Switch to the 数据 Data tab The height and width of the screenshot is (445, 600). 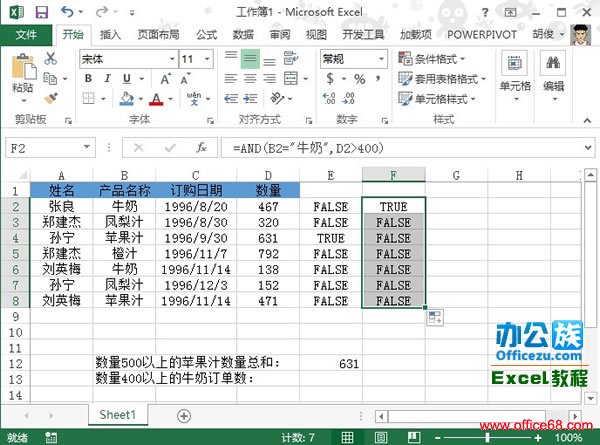coord(243,35)
